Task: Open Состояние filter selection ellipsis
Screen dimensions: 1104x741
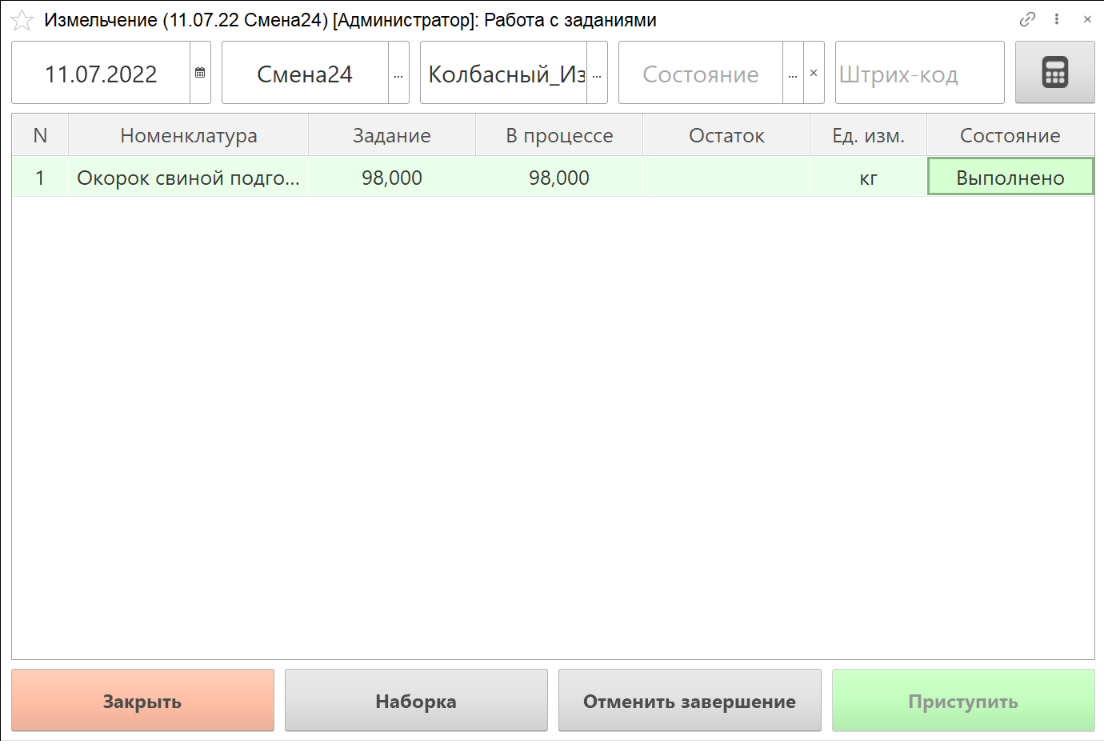Action: (x=793, y=73)
